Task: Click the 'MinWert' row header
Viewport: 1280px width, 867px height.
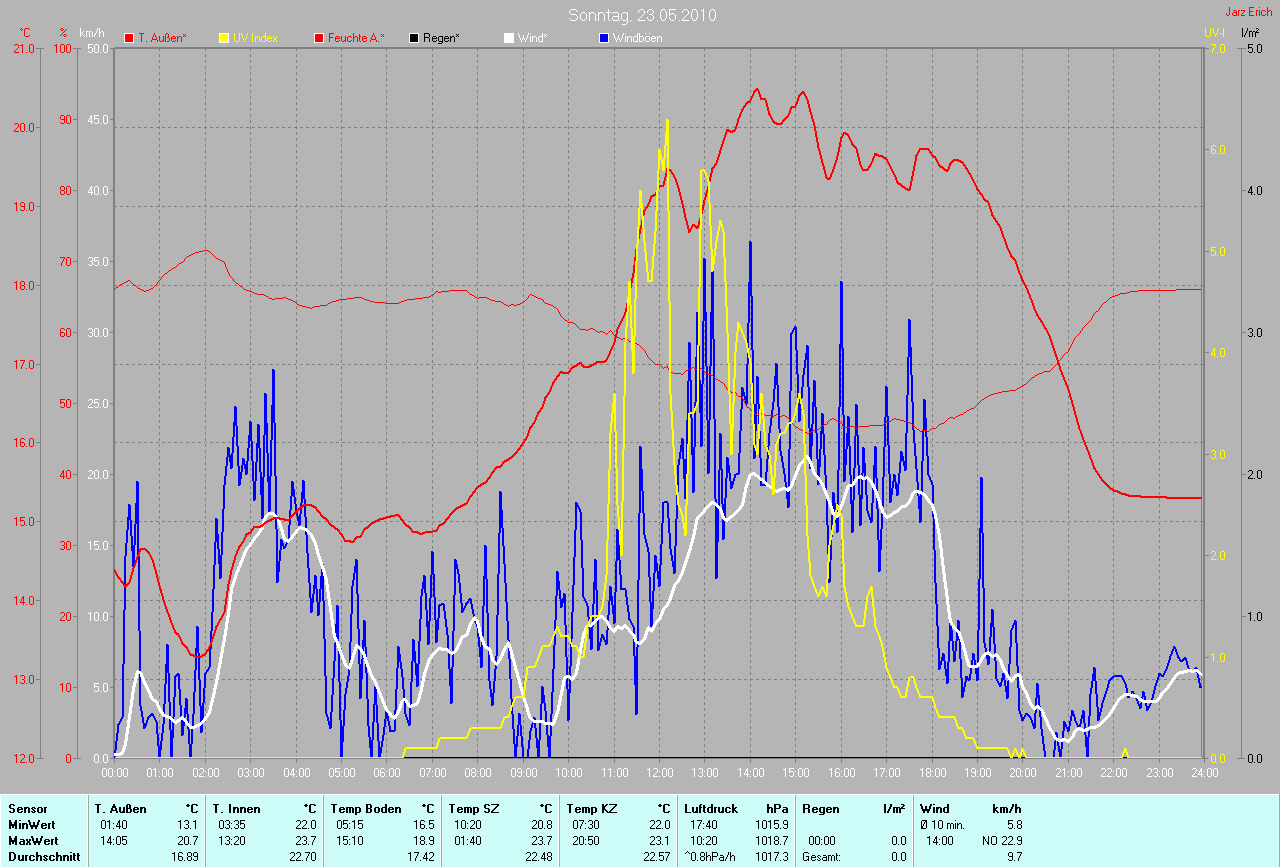Action: pos(31,824)
